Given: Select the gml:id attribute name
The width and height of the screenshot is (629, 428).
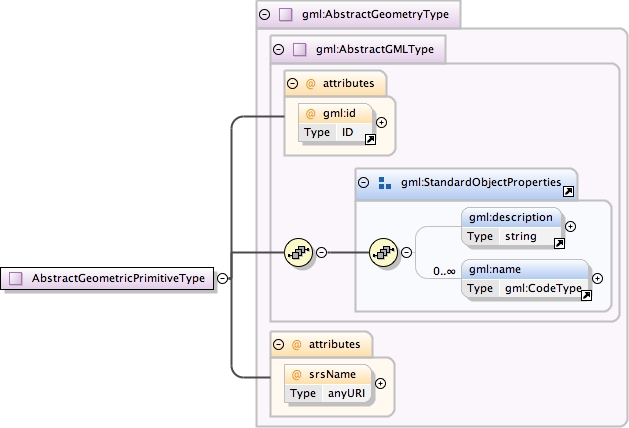Looking at the screenshot, I should coord(339,114).
